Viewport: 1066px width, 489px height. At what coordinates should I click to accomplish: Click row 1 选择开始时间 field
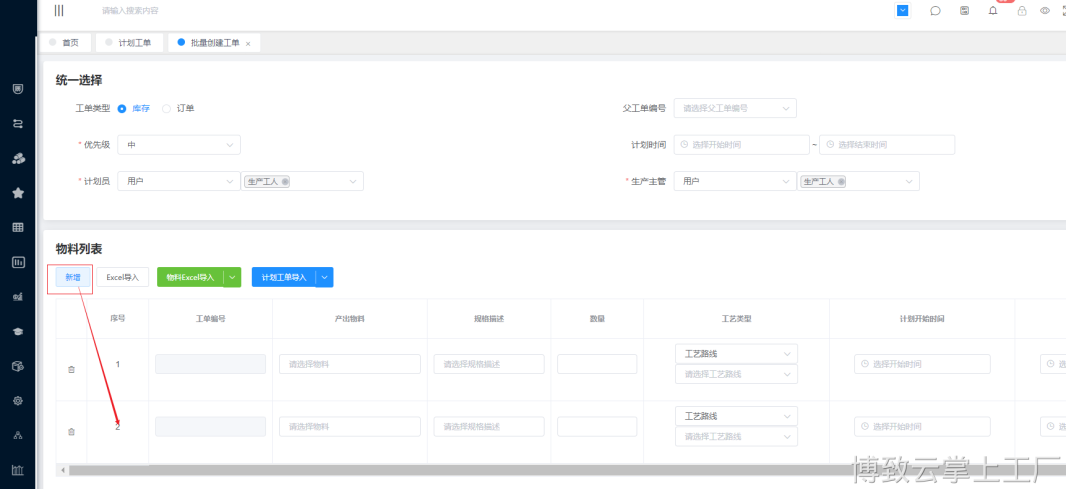coord(923,365)
